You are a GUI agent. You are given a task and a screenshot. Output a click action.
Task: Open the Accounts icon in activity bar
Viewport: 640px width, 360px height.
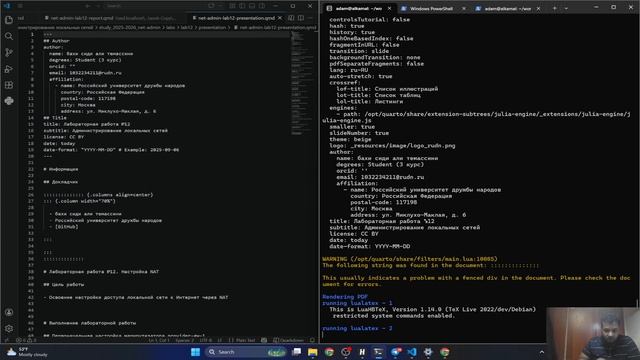click(9, 312)
